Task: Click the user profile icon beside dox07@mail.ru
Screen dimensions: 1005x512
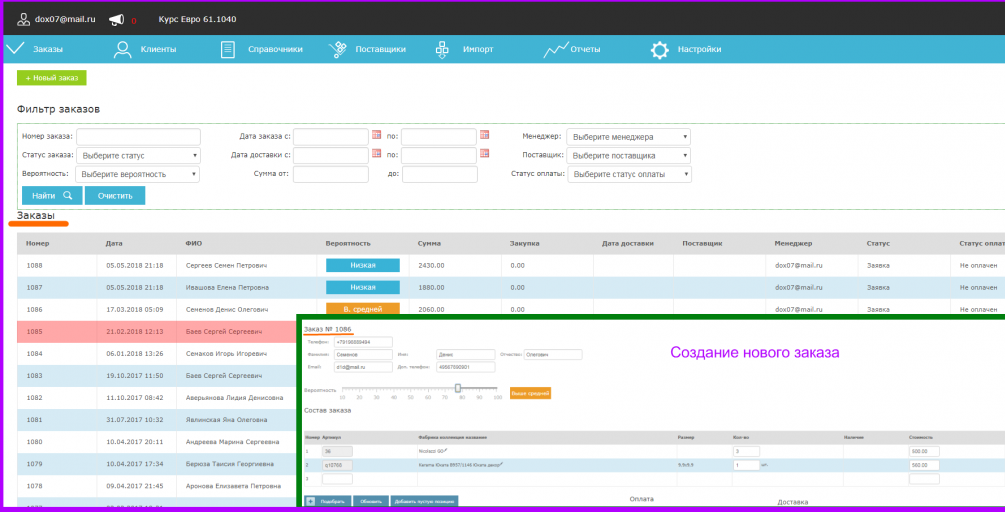Action: [24, 19]
